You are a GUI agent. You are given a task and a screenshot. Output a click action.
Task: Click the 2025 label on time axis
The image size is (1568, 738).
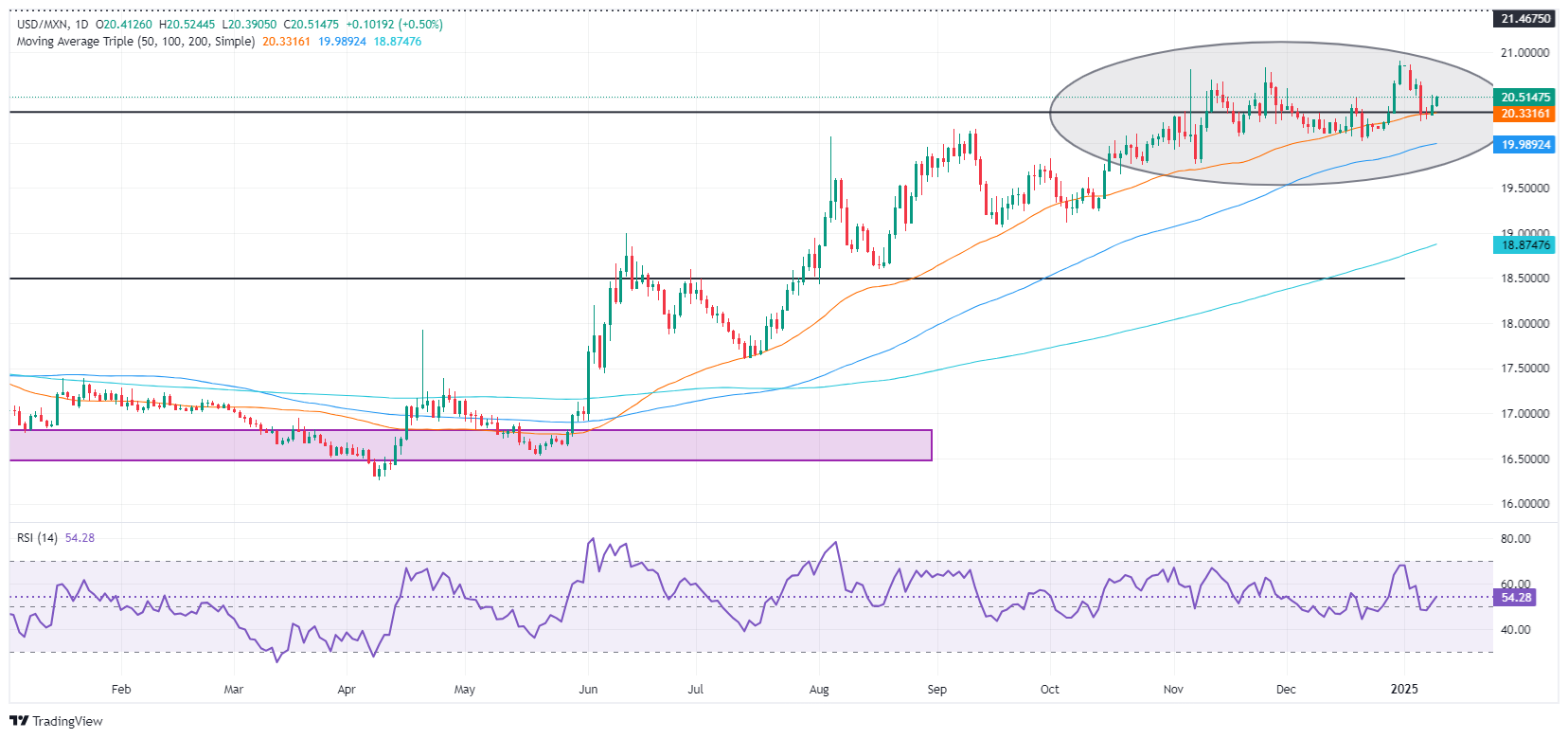(1404, 690)
